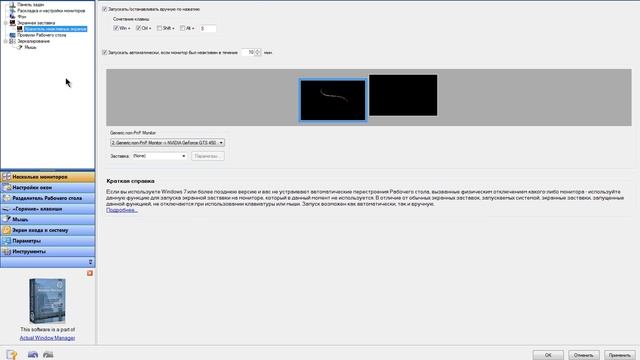640x360 pixels.
Task: Click the inactivity minutes input field
Action: pos(248,52)
